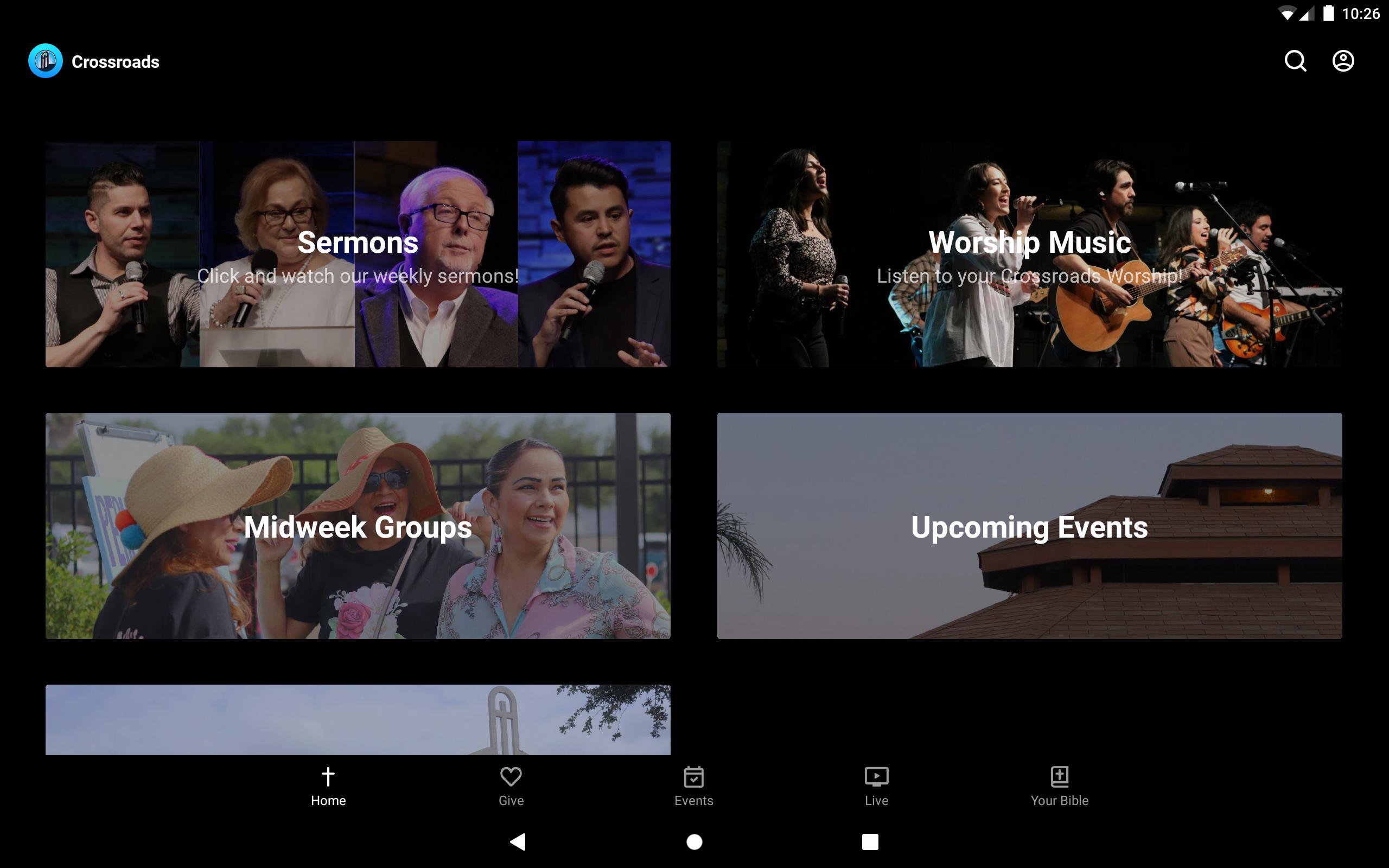Open the Midweek Groups card
Screen dimensions: 1389x868
358,525
